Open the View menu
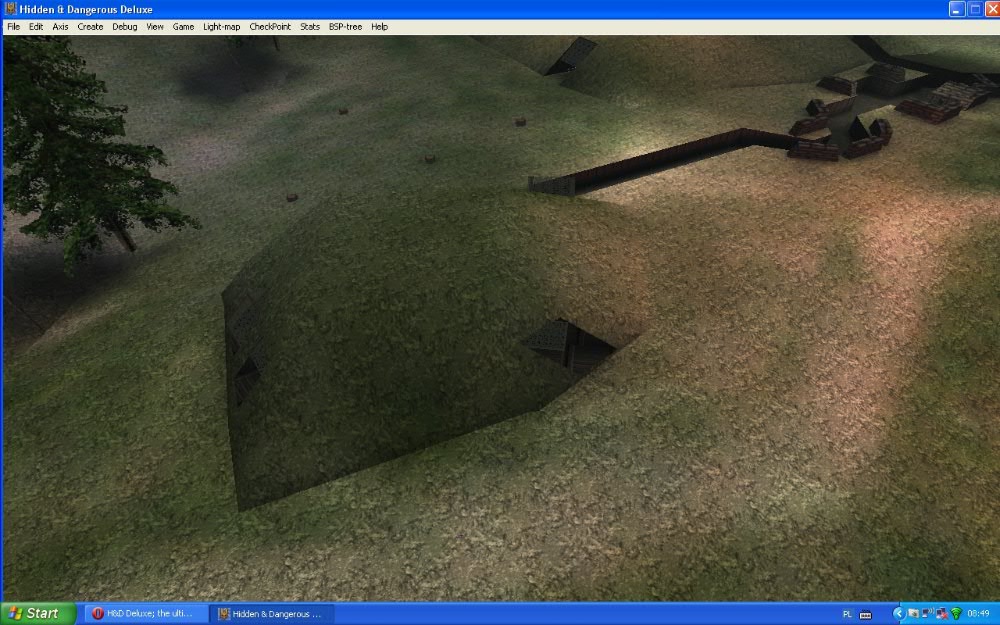 (x=154, y=27)
